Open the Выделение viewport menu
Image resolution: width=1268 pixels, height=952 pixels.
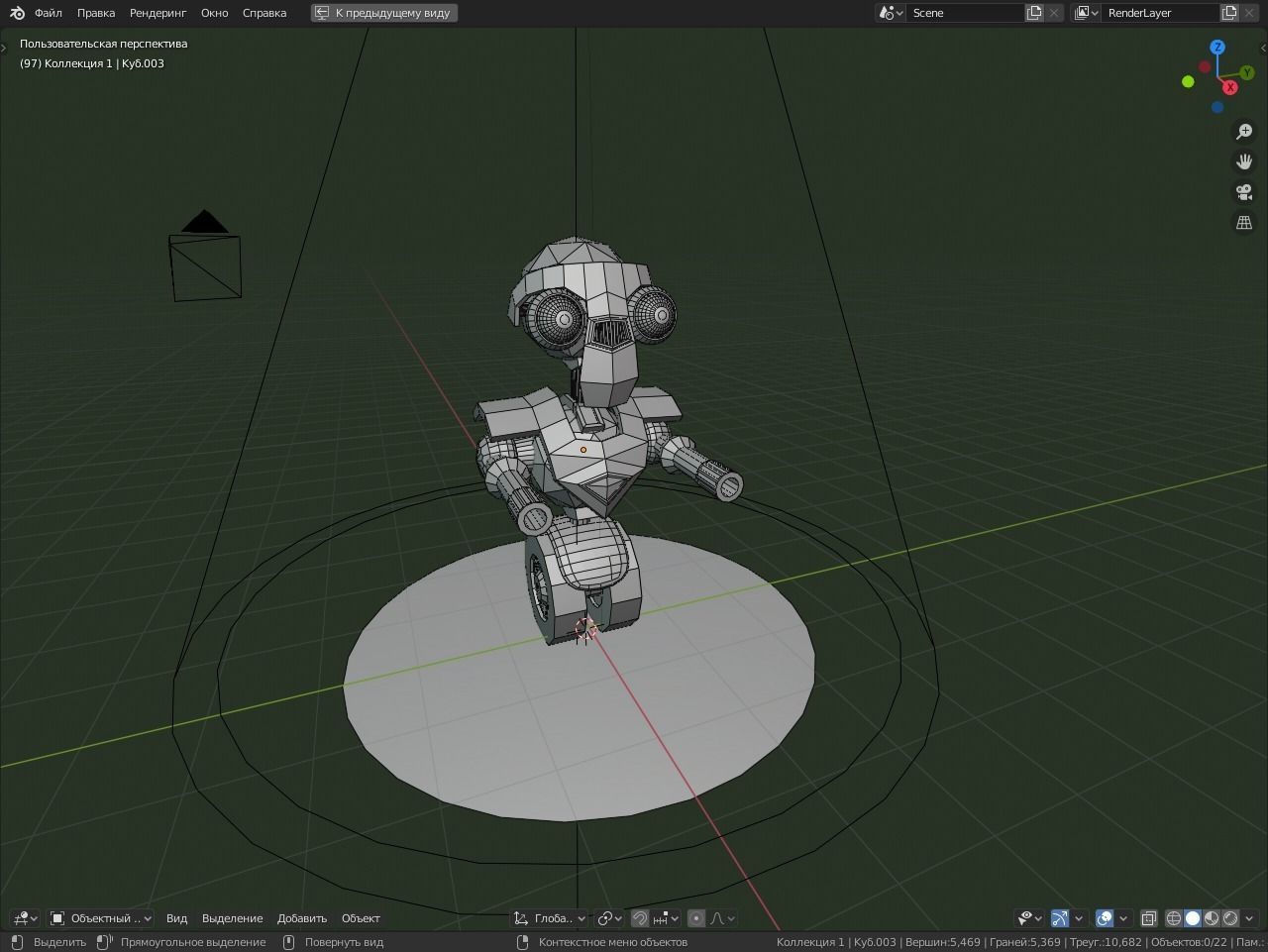pos(232,918)
